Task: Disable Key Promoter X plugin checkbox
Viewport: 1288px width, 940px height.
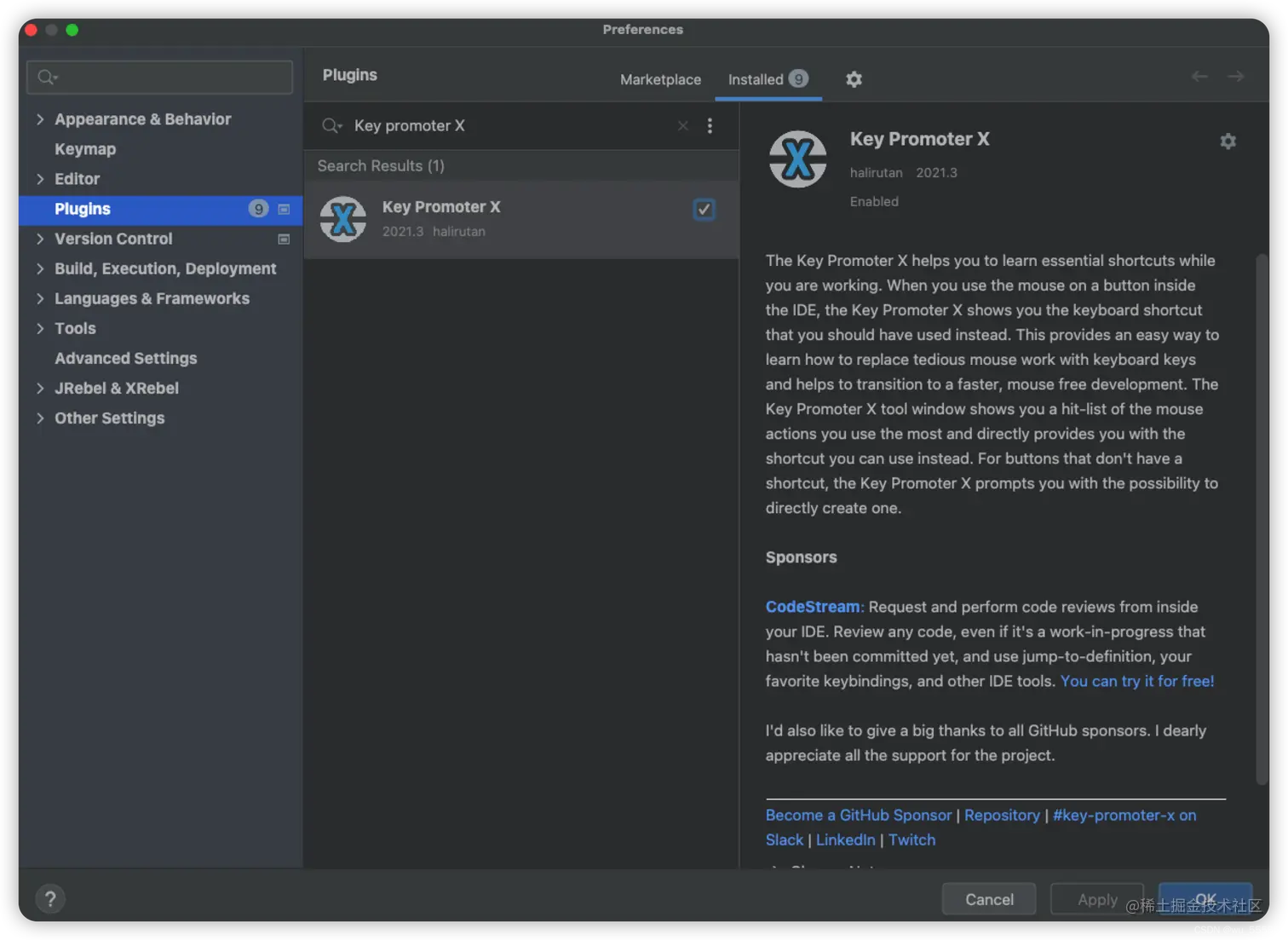Action: click(x=704, y=209)
